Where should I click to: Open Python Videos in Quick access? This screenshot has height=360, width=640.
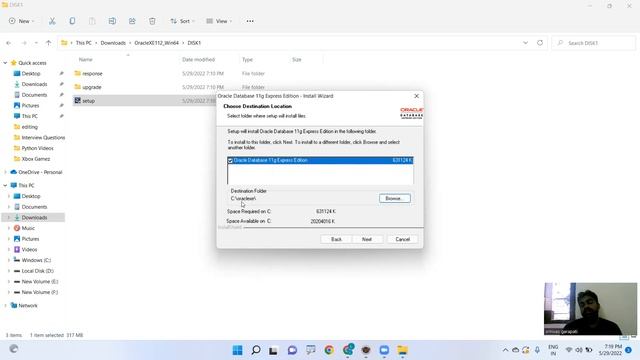37,148
